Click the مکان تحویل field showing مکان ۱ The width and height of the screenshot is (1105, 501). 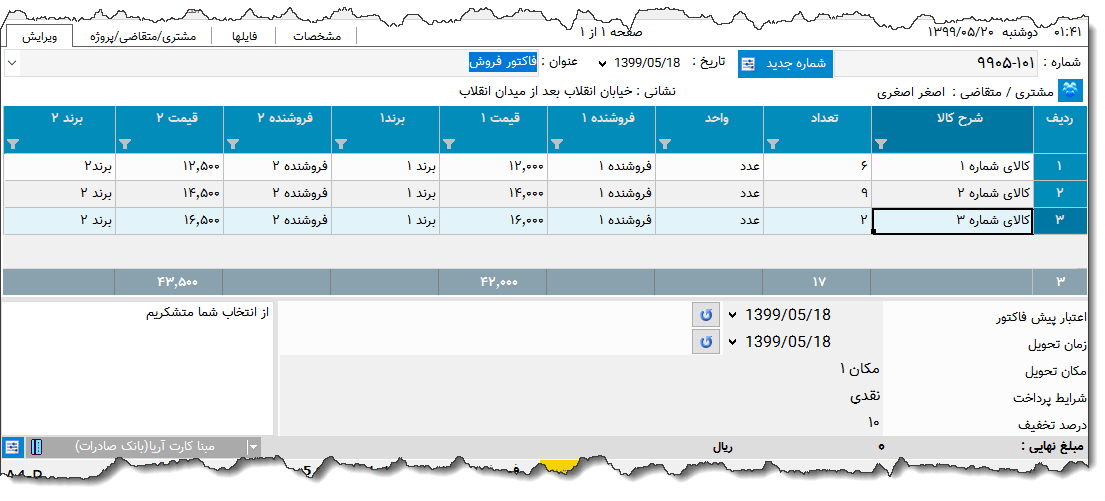581,369
